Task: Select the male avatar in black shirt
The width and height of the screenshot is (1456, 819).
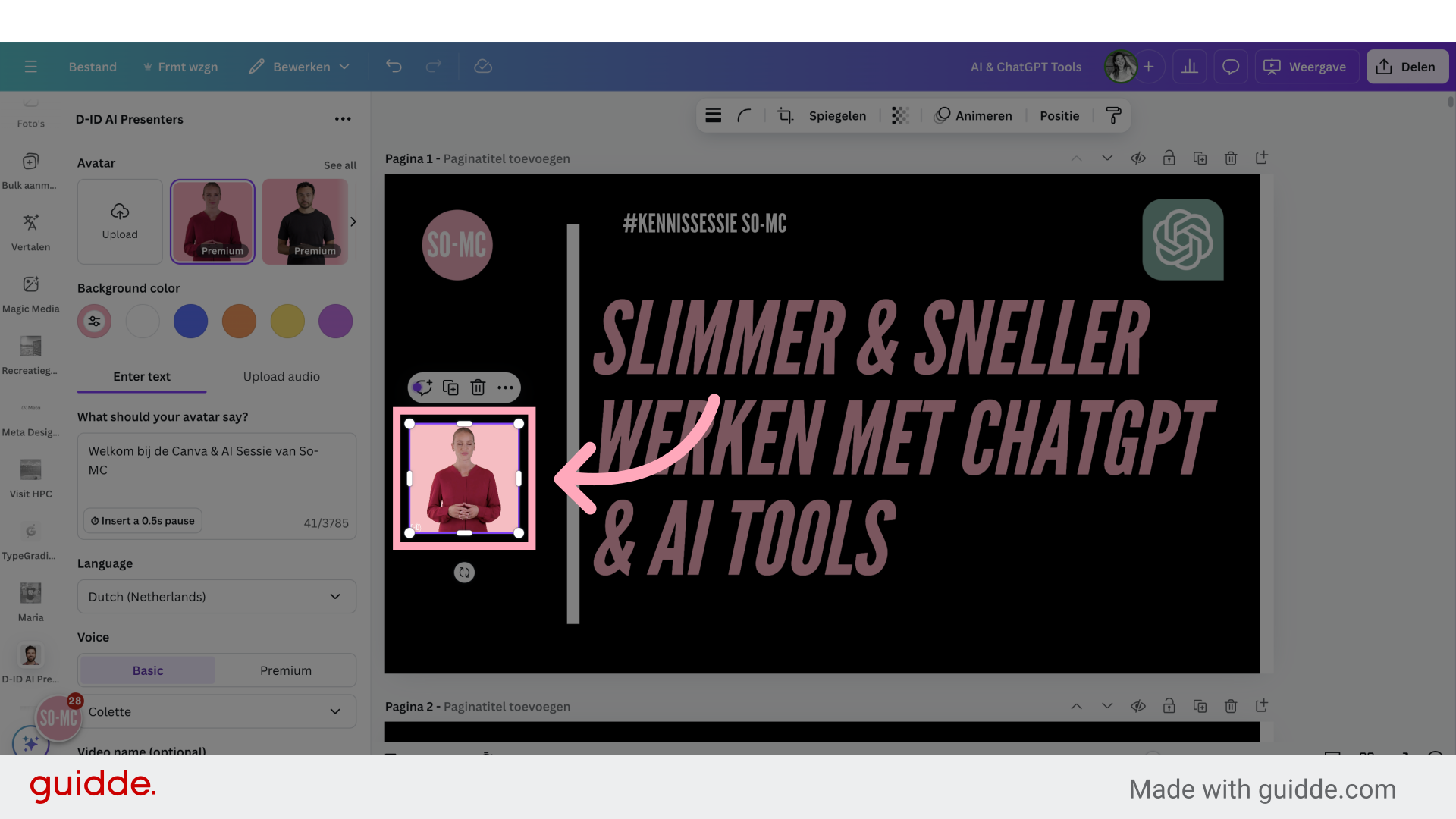Action: pyautogui.click(x=305, y=221)
